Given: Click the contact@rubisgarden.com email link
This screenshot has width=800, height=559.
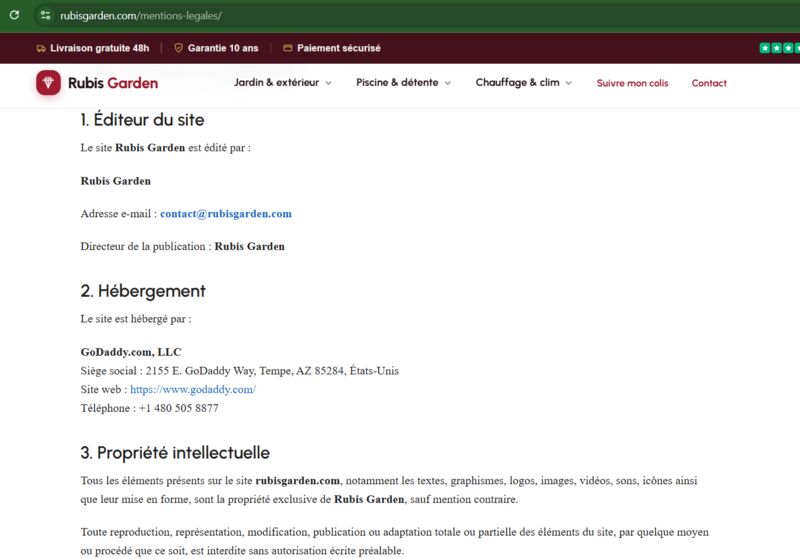Looking at the screenshot, I should (226, 214).
